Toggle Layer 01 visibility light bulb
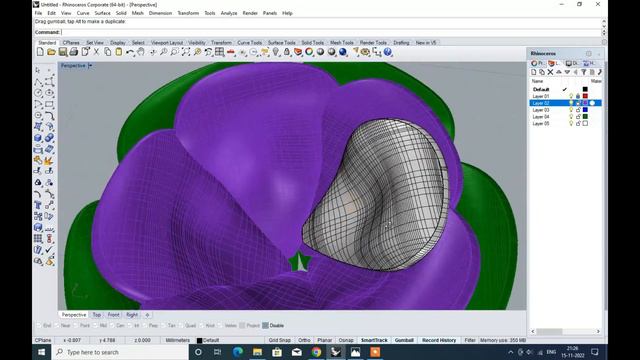The width and height of the screenshot is (640, 360). [571, 96]
